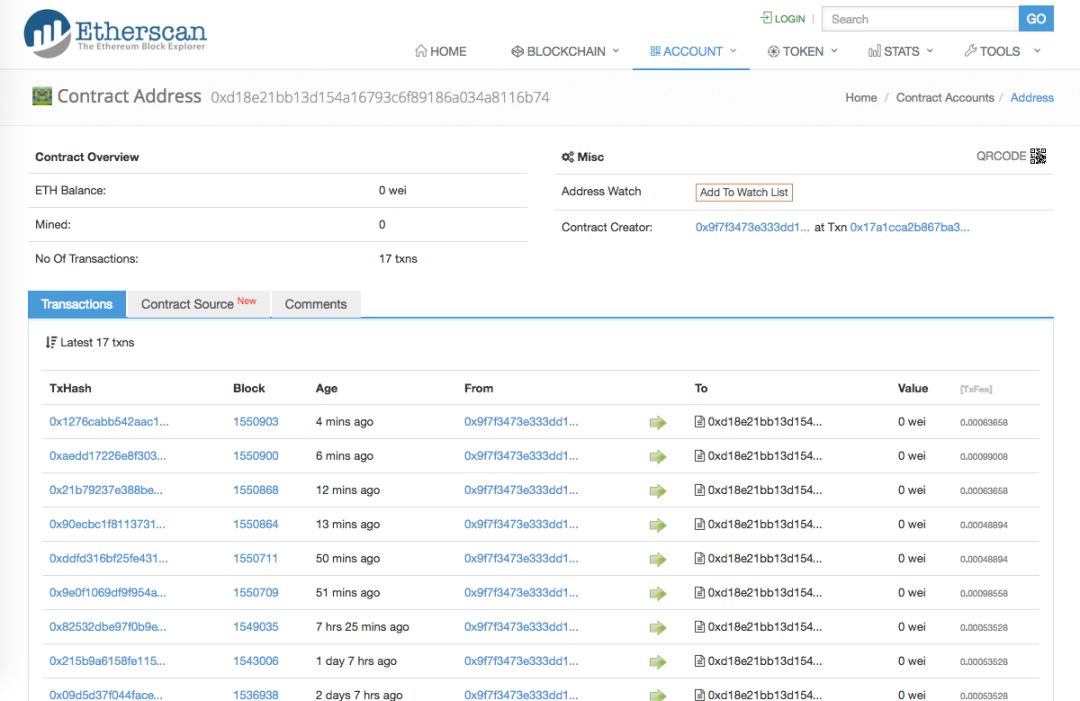The height and width of the screenshot is (701, 1080).
Task: Open the QRCODE icon
Action: [1037, 156]
